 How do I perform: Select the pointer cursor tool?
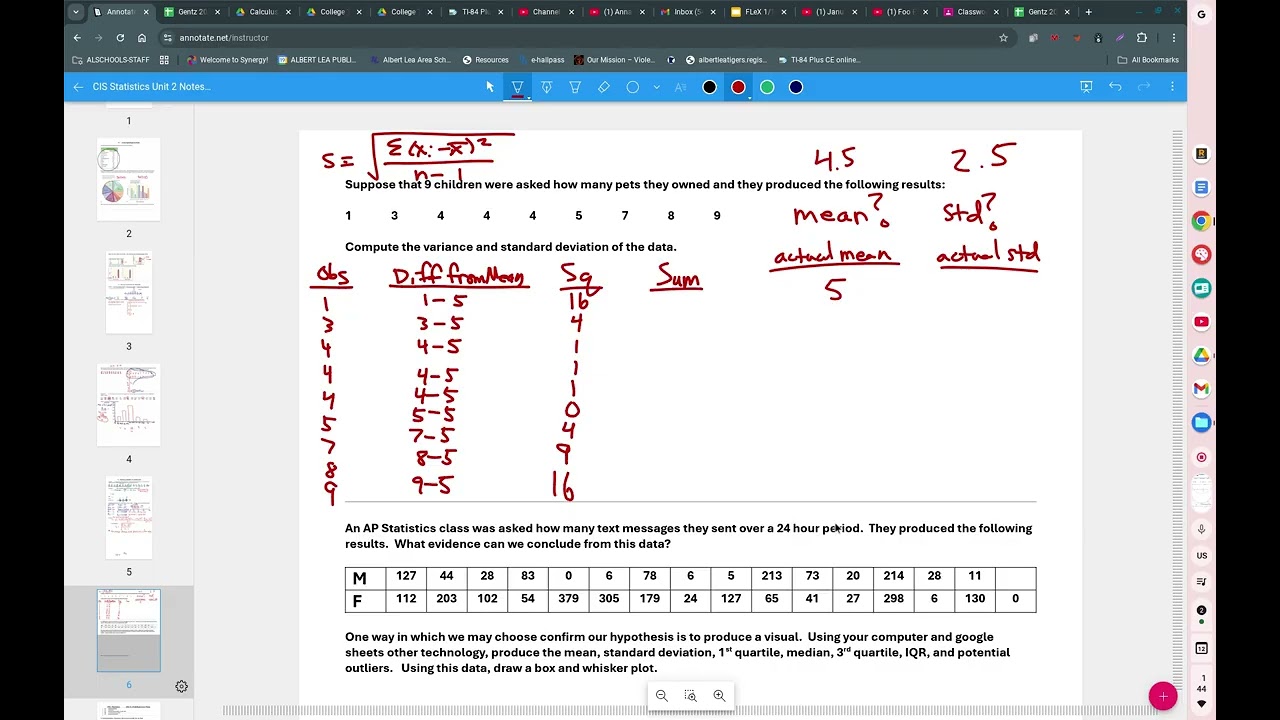click(x=490, y=87)
